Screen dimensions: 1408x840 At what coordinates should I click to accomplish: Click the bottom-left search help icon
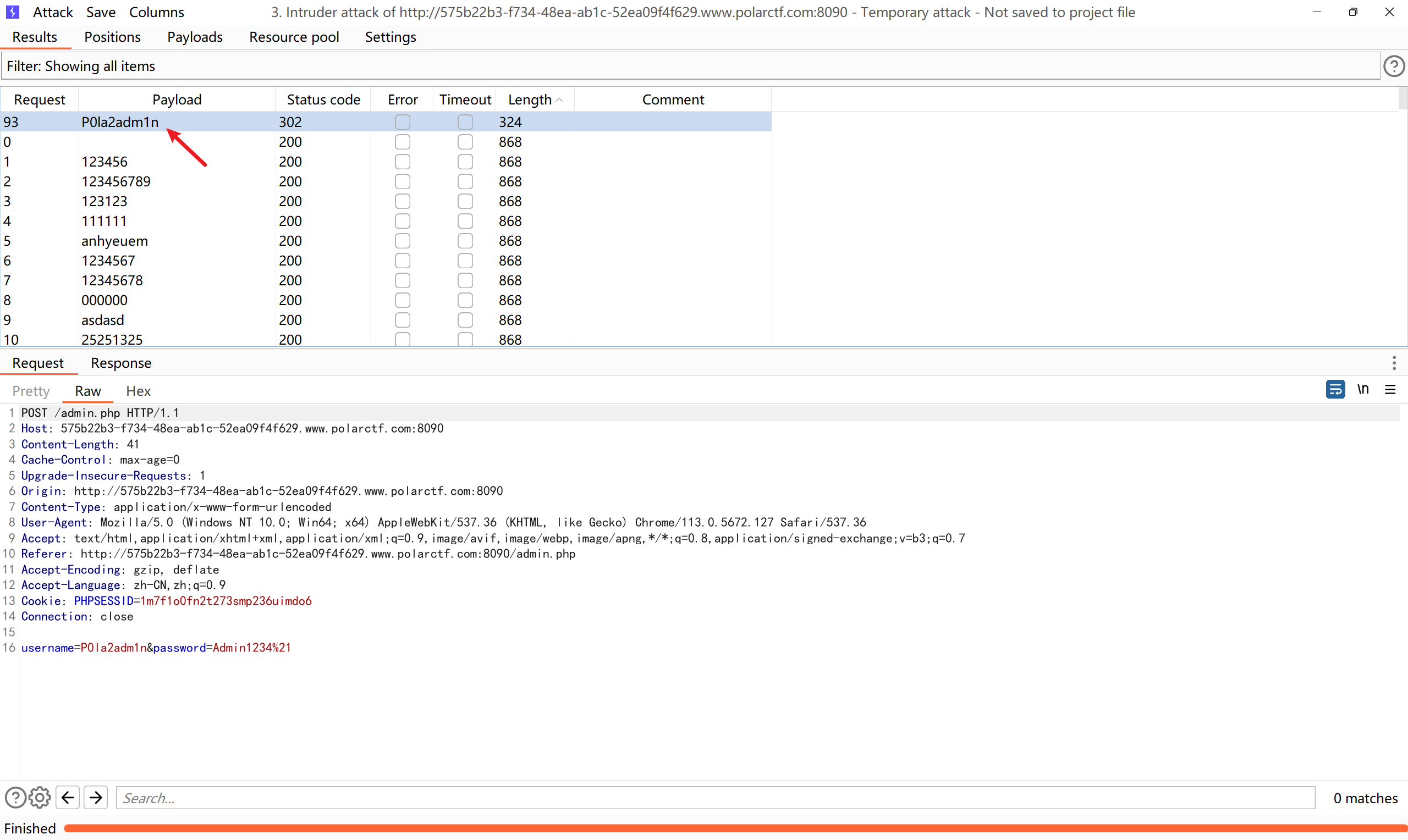15,798
